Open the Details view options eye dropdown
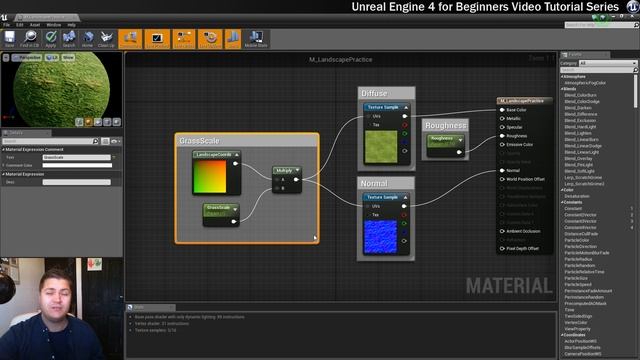The width and height of the screenshot is (640, 360). tap(116, 141)
